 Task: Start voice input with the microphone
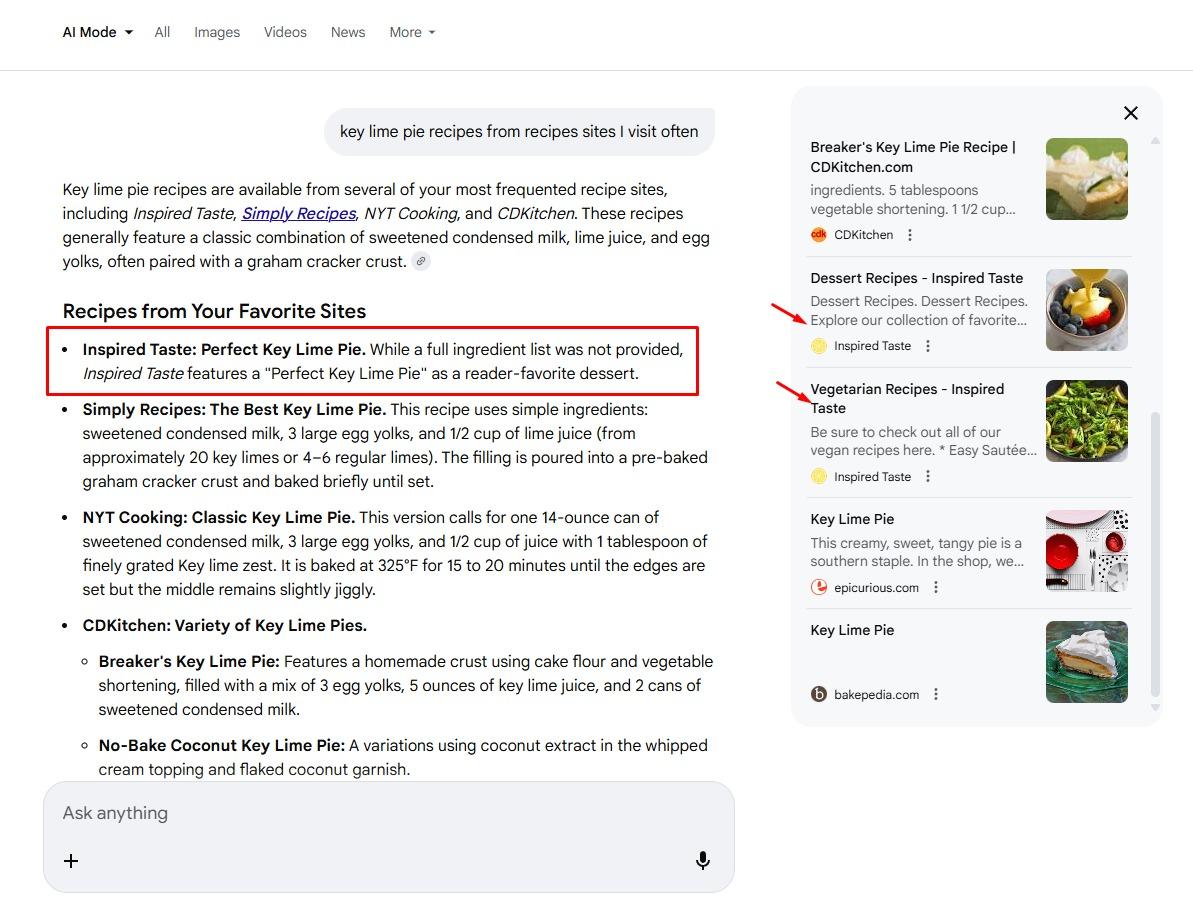703,860
